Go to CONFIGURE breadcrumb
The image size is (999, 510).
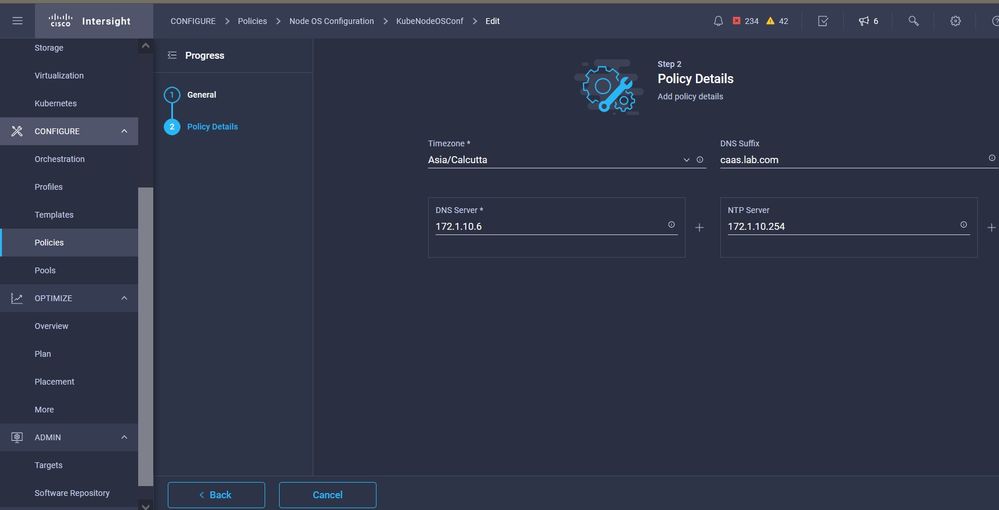coord(193,21)
